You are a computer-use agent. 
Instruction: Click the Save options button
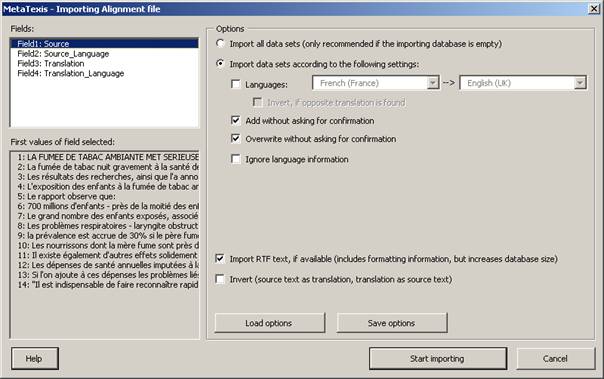(x=392, y=323)
